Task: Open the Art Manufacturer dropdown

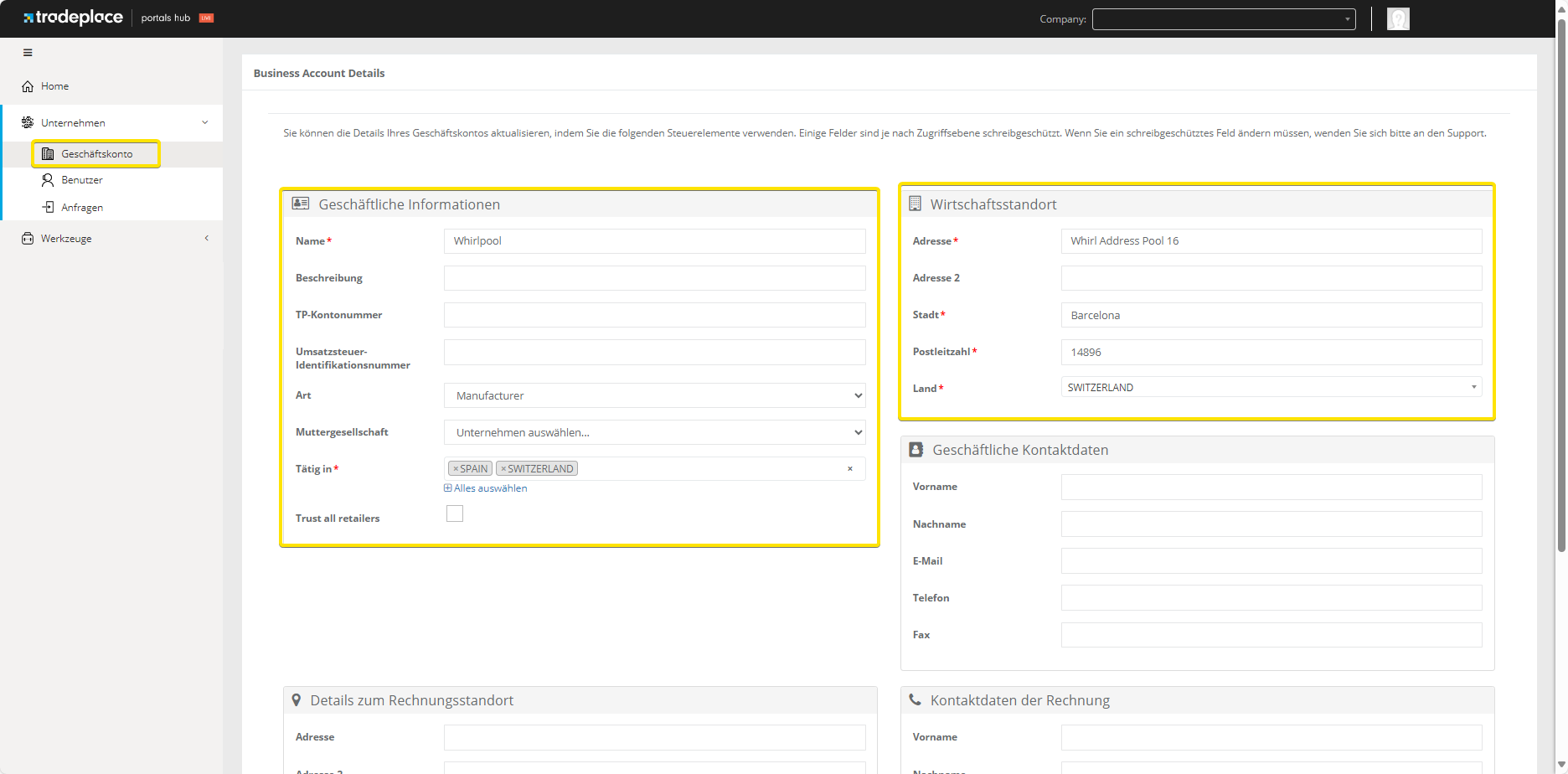Action: click(x=655, y=395)
